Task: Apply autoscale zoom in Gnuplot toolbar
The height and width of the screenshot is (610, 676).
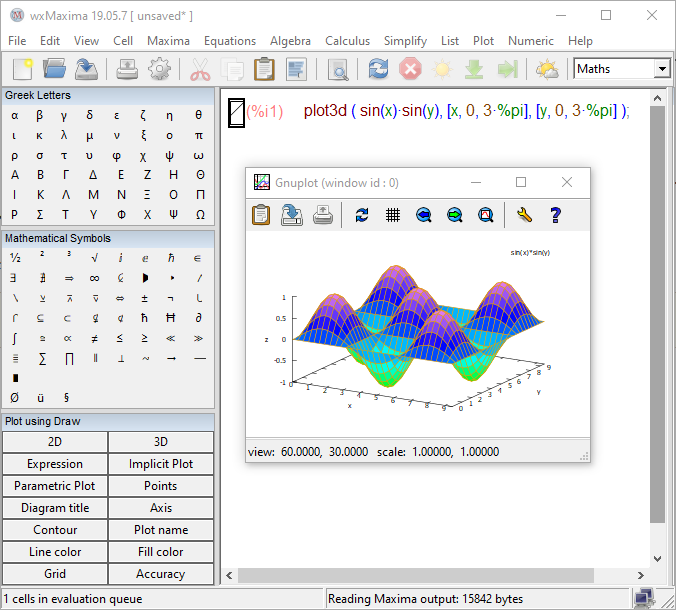Action: 485,215
